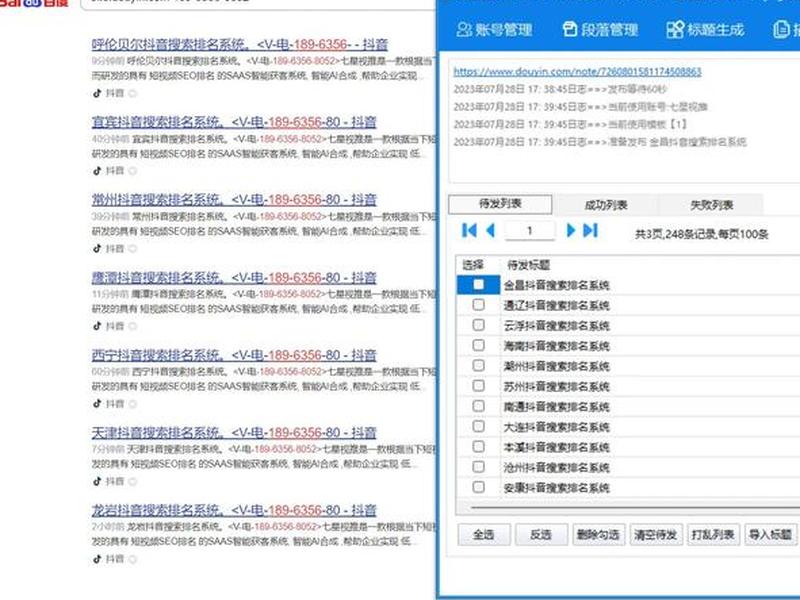Open 龙岩抖音搜索排名系统 search result
The width and height of the screenshot is (800, 600).
(234, 510)
